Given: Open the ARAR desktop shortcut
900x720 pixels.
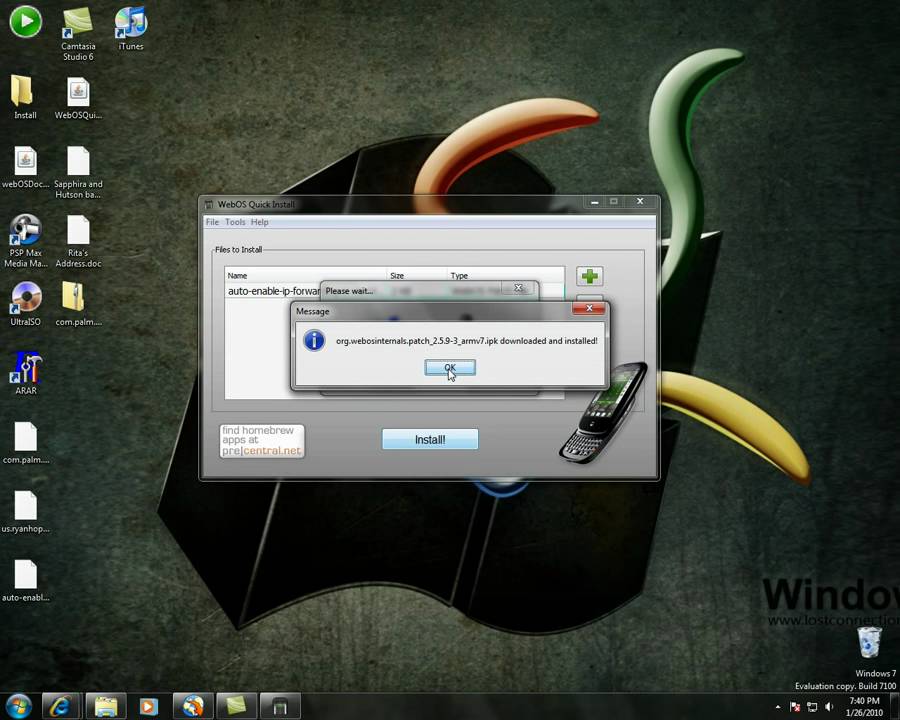Looking at the screenshot, I should (25, 373).
